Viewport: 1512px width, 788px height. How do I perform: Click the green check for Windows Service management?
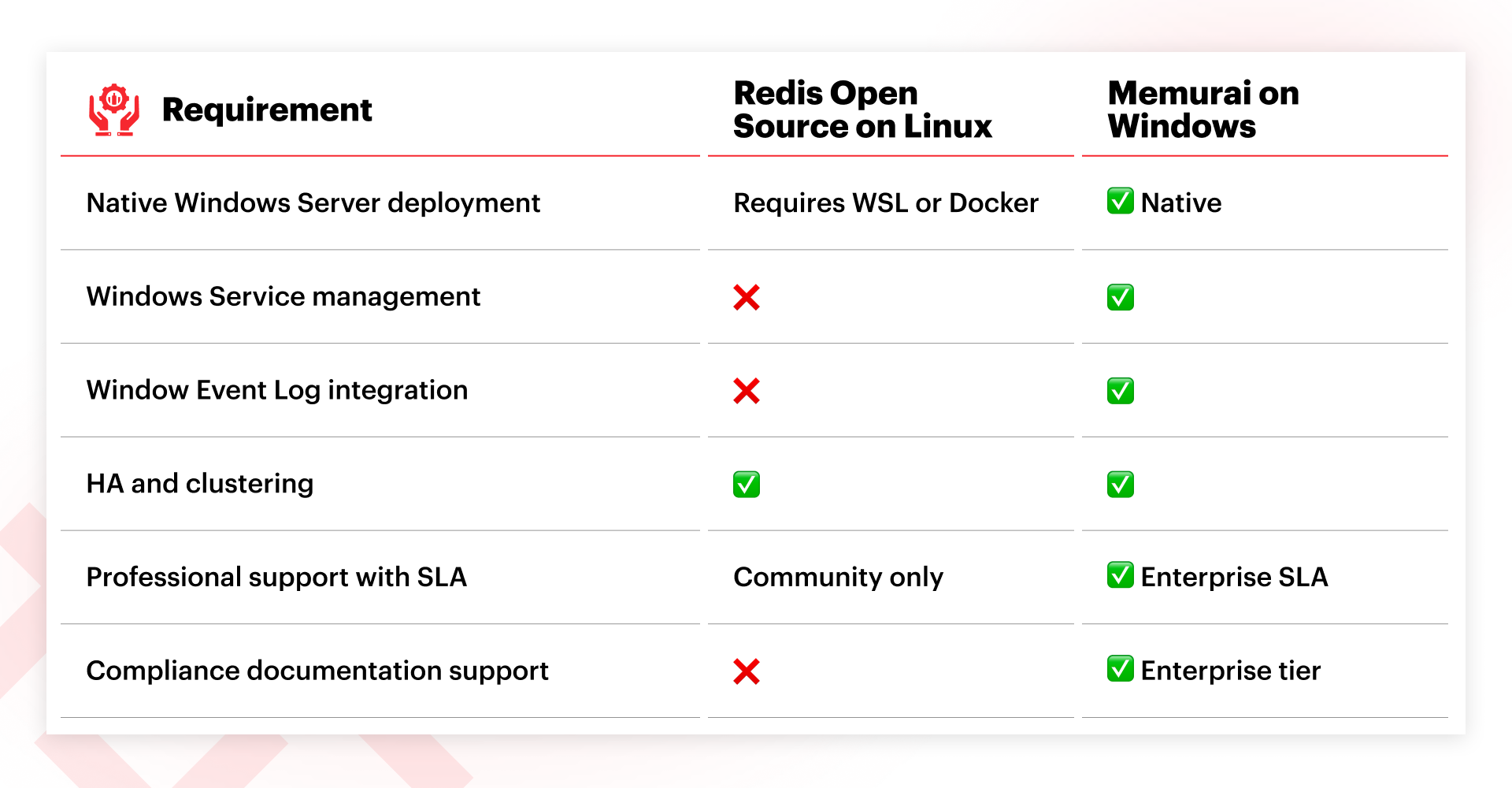[x=1120, y=297]
